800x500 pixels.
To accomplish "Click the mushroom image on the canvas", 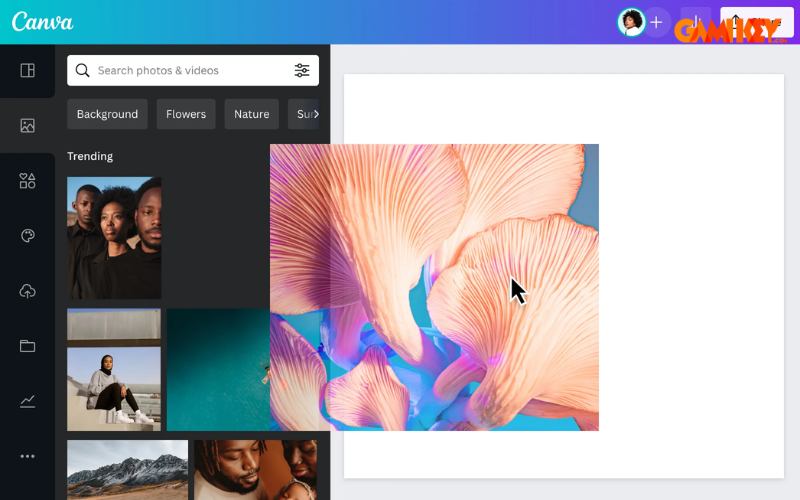I will click(434, 287).
